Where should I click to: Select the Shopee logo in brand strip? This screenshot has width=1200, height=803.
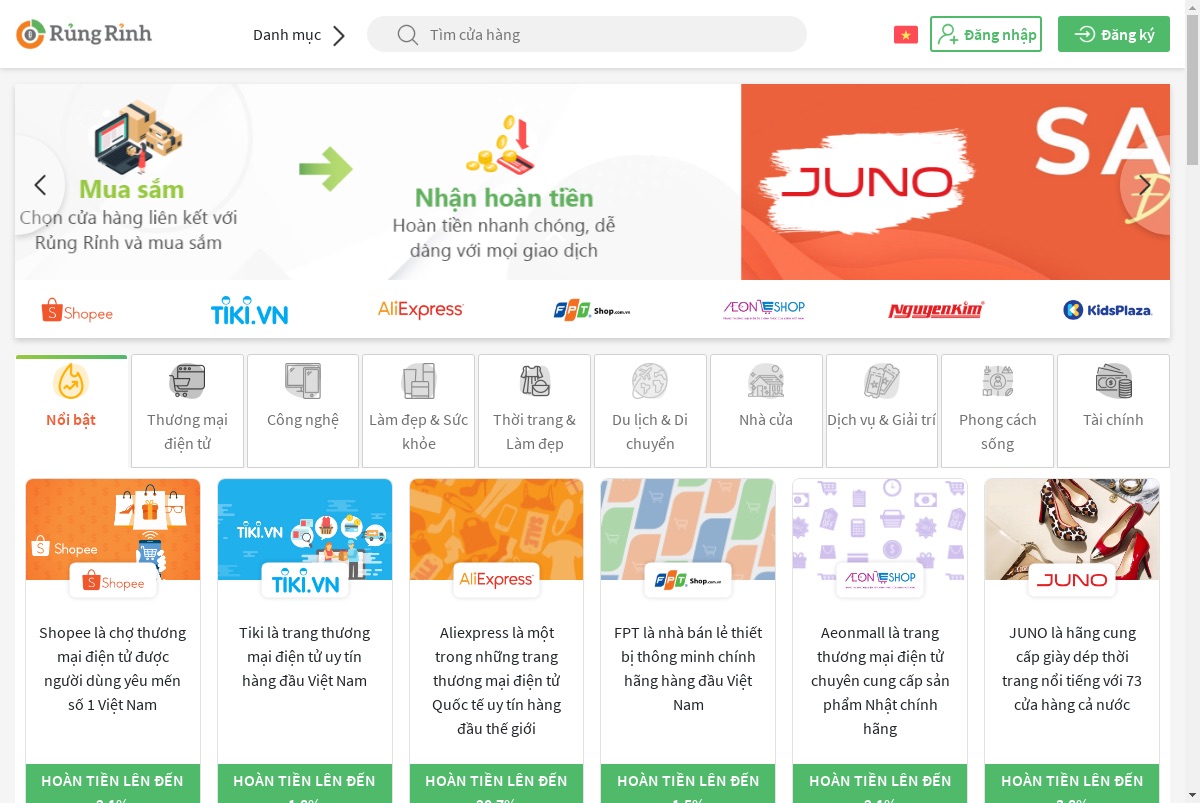77,311
